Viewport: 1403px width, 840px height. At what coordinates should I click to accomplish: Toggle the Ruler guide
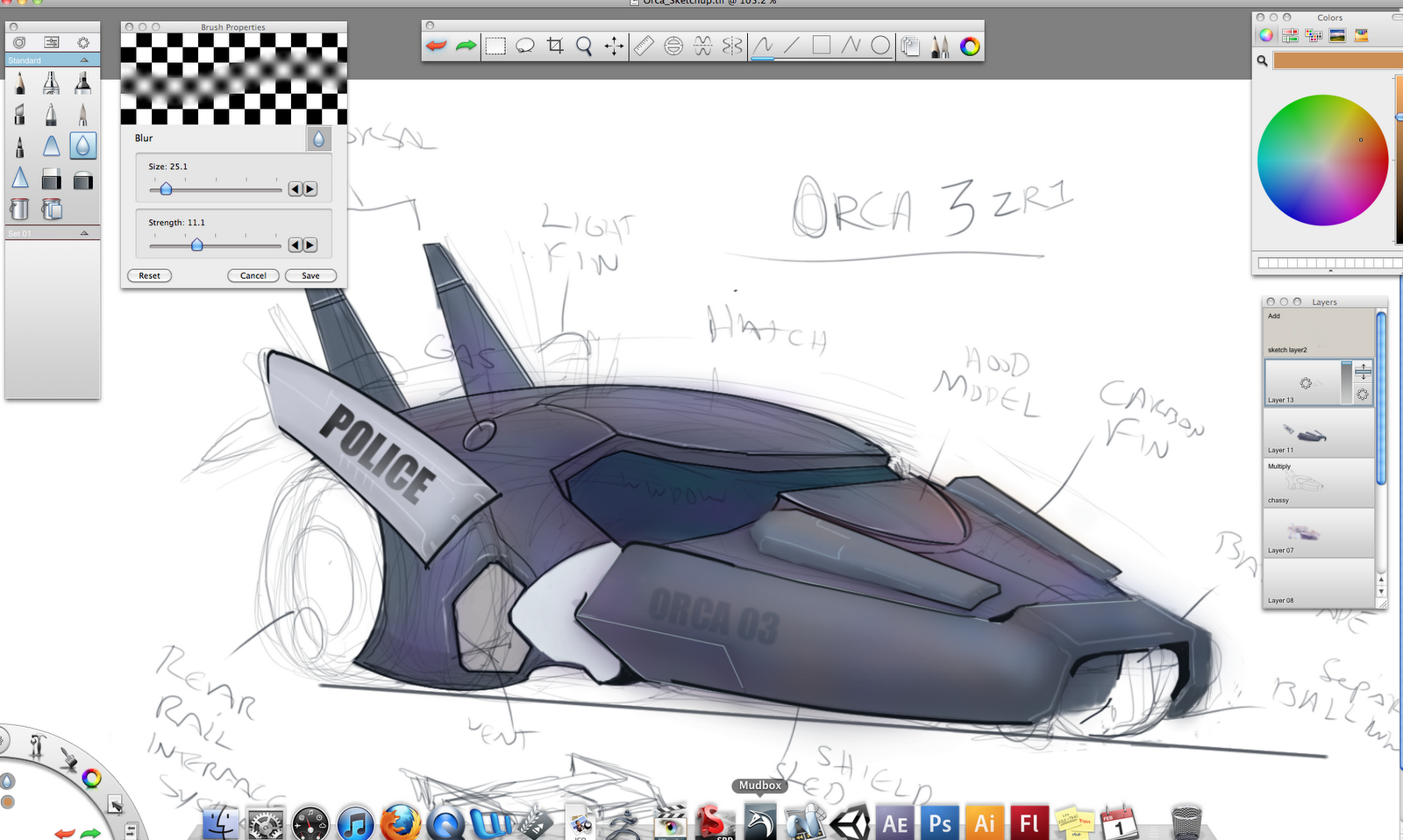point(645,46)
